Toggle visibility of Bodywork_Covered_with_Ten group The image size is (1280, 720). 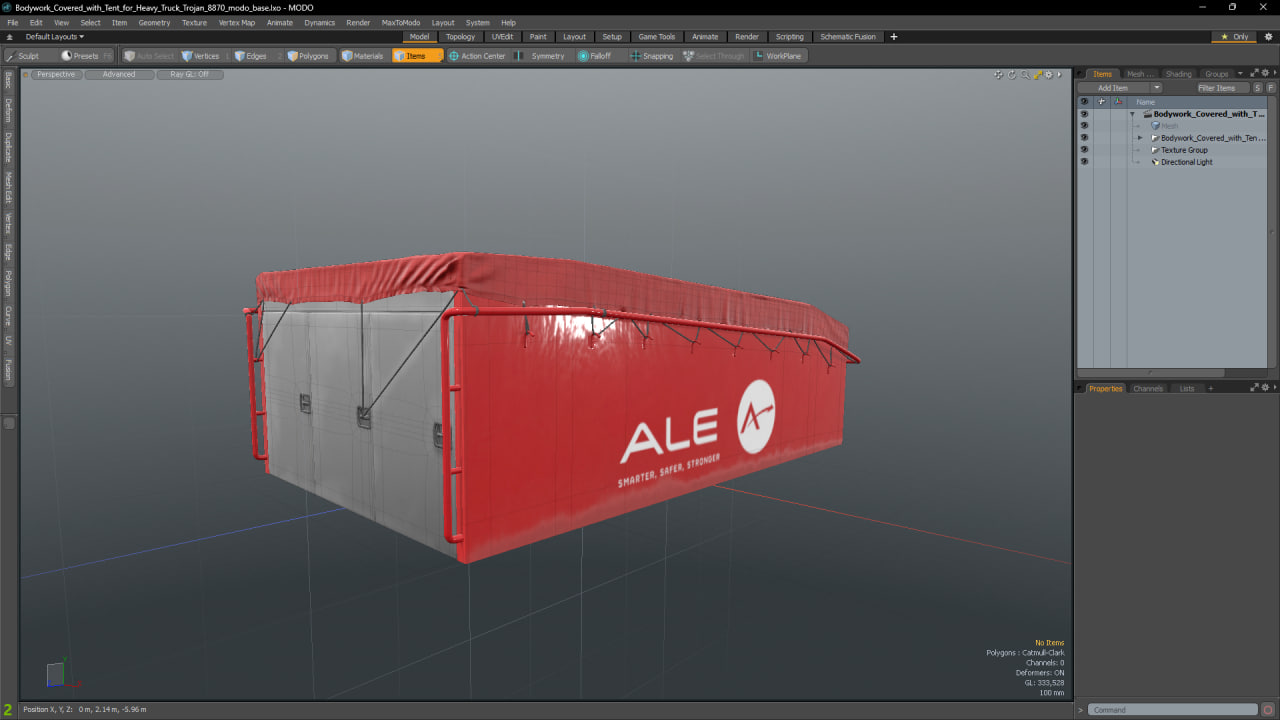pyautogui.click(x=1084, y=138)
